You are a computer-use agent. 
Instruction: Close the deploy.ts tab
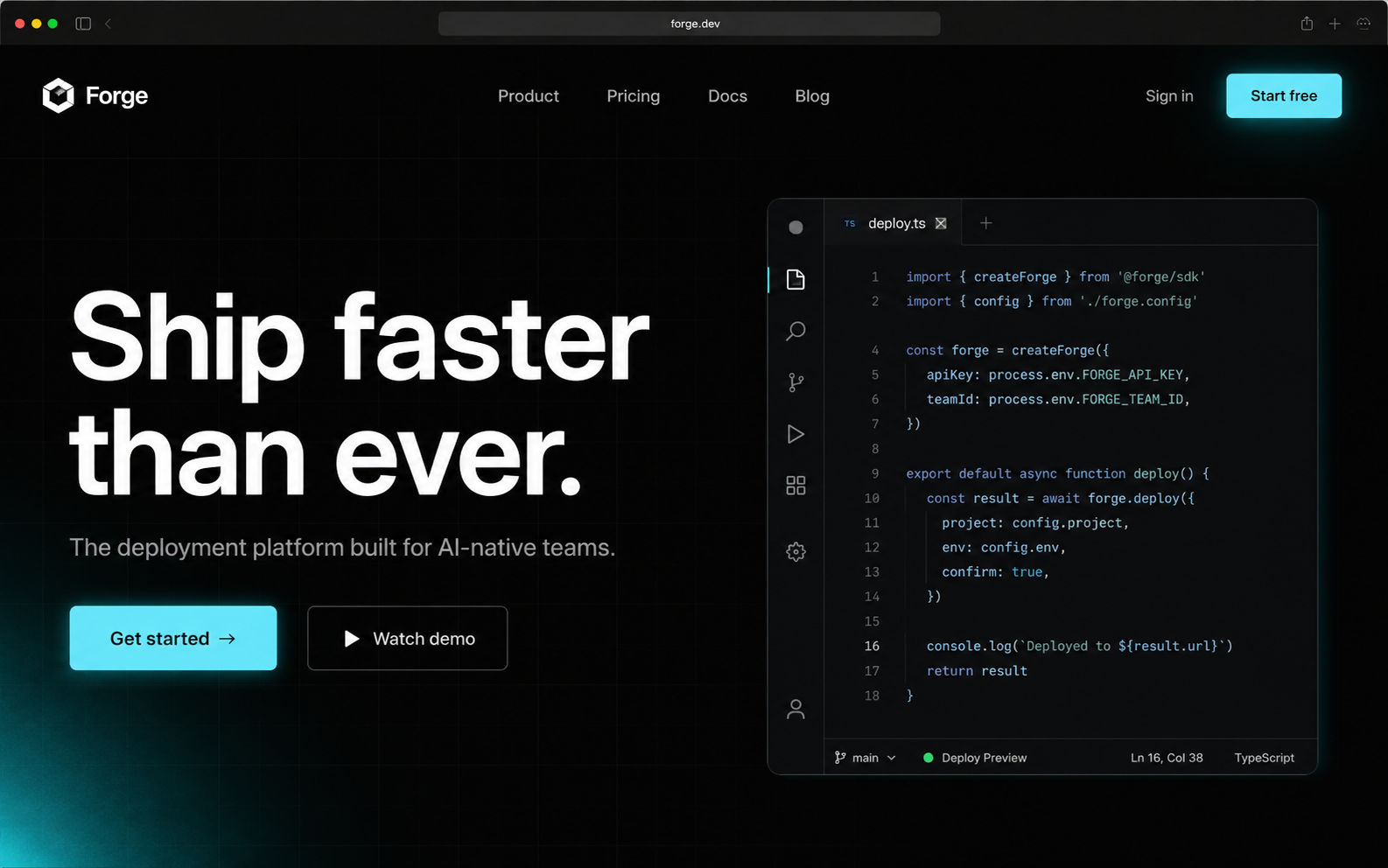pos(941,223)
